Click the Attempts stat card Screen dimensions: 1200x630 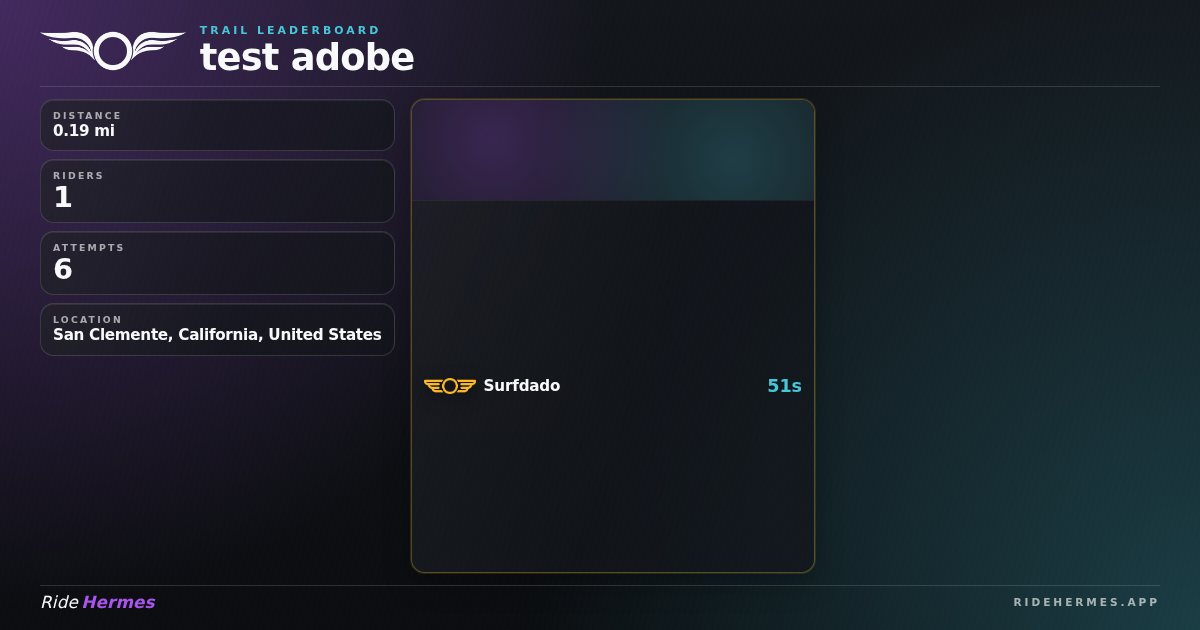coord(217,263)
